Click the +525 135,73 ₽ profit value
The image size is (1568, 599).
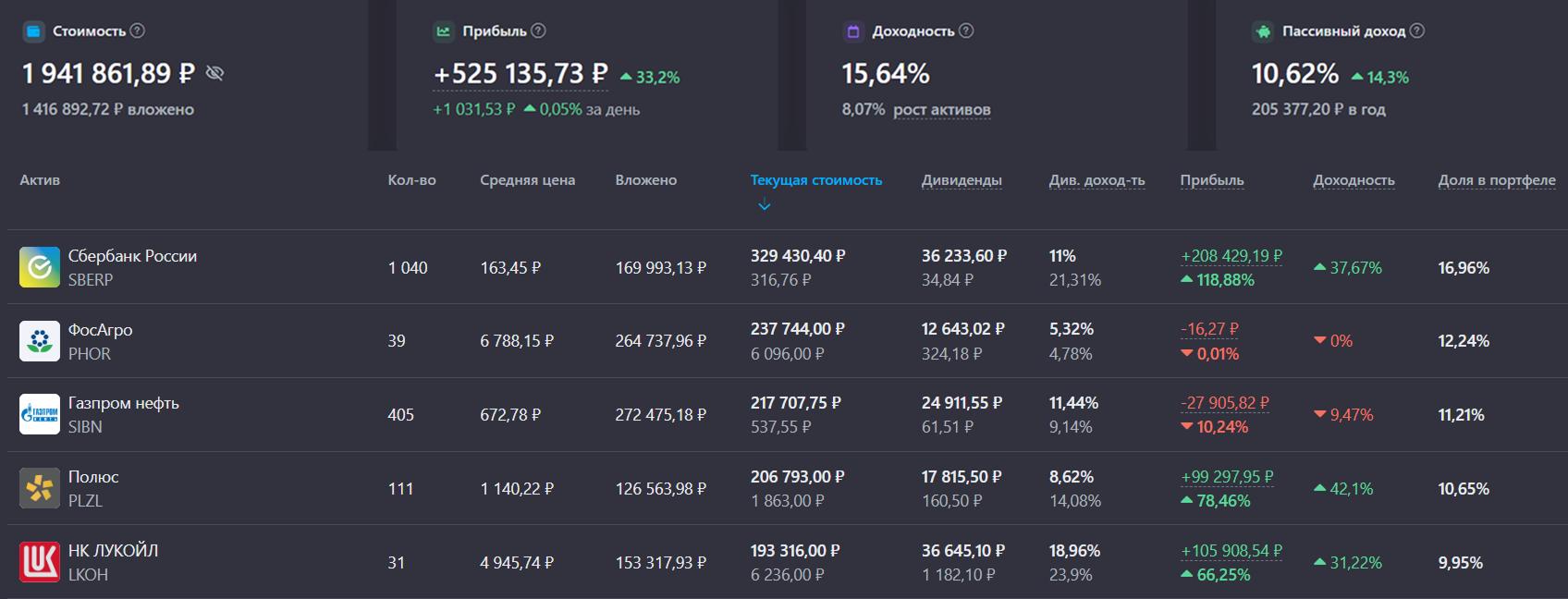521,74
